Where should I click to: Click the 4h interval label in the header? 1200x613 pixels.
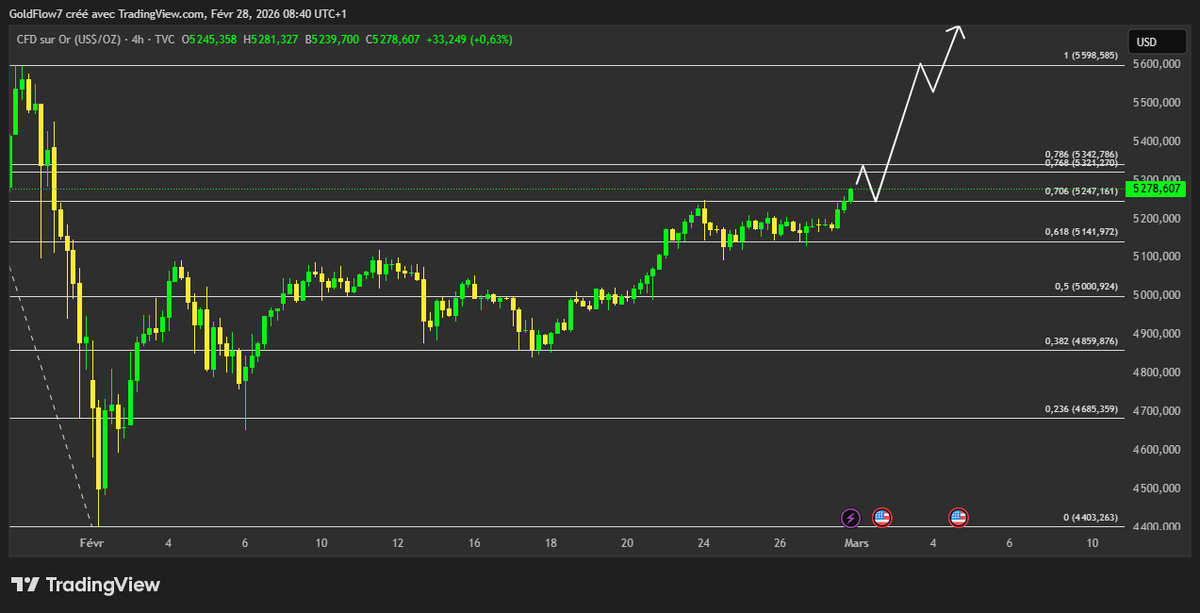(140, 40)
